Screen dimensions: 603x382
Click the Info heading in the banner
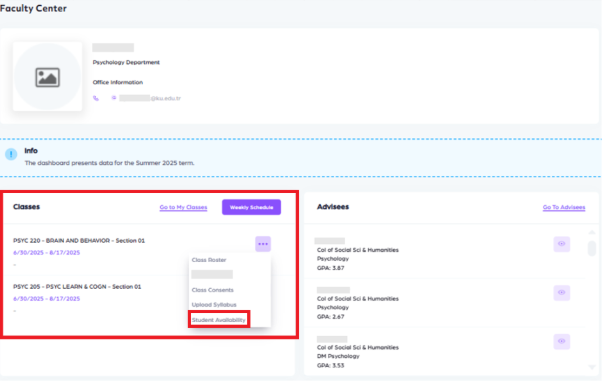click(x=31, y=151)
